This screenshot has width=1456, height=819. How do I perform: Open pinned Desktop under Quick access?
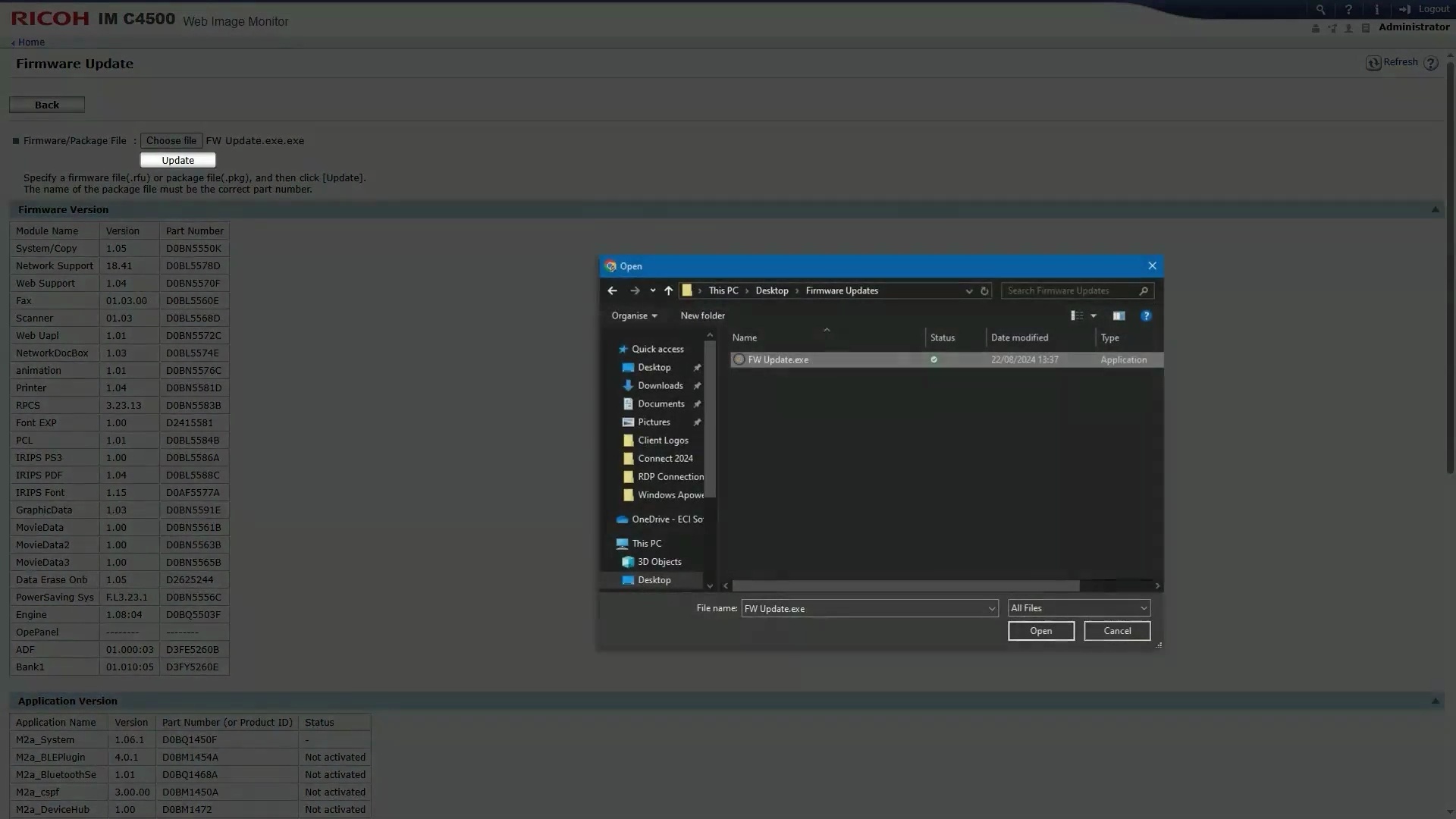pos(654,367)
